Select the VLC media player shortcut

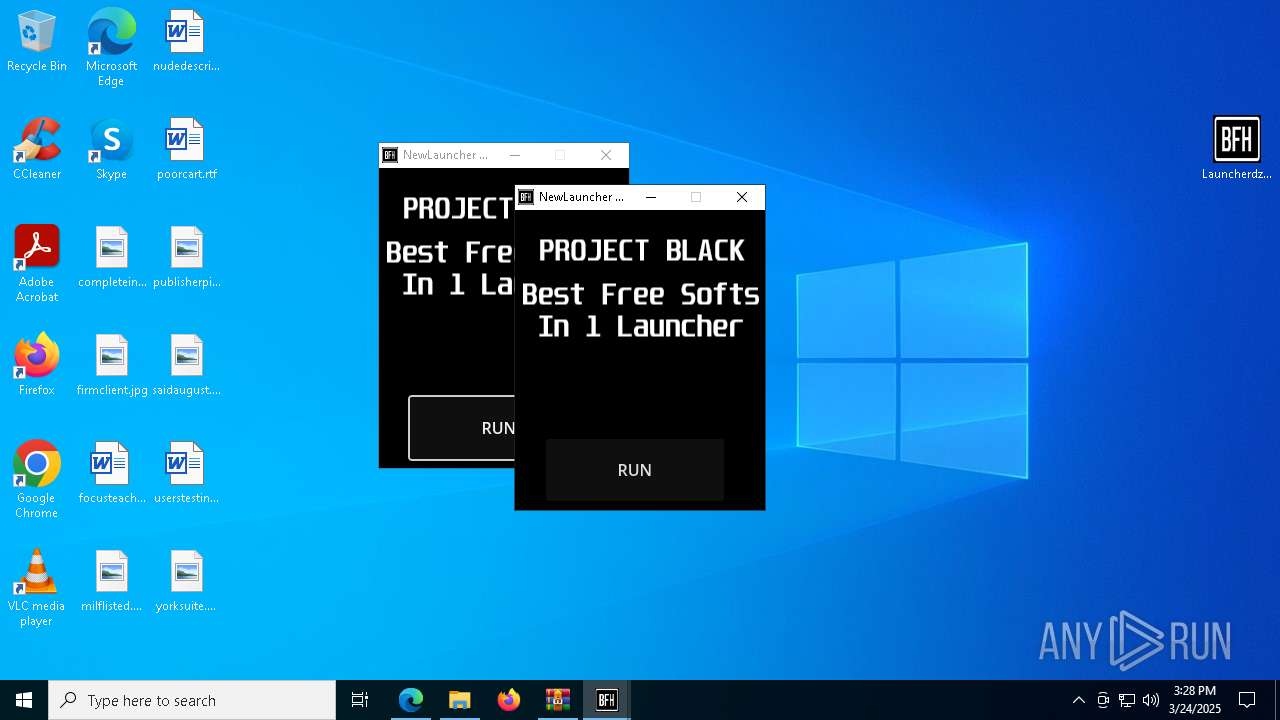(37, 588)
